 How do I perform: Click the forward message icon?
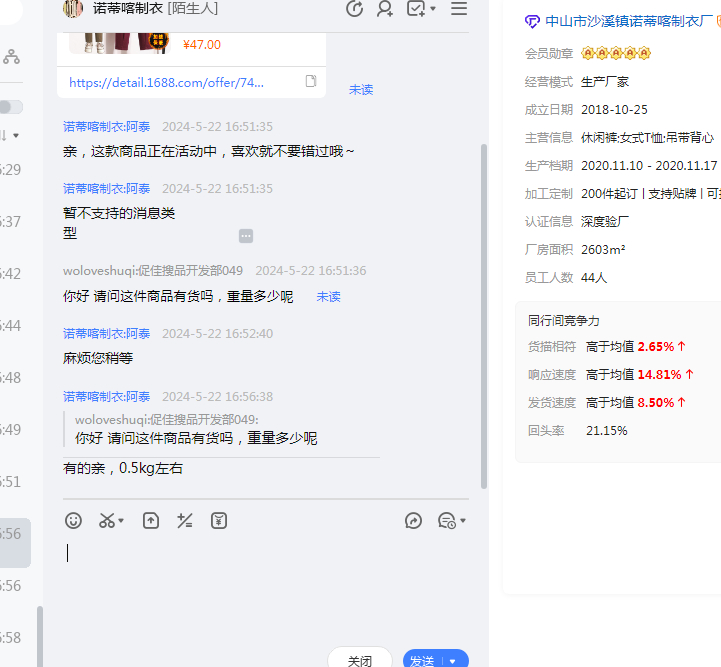pos(413,521)
